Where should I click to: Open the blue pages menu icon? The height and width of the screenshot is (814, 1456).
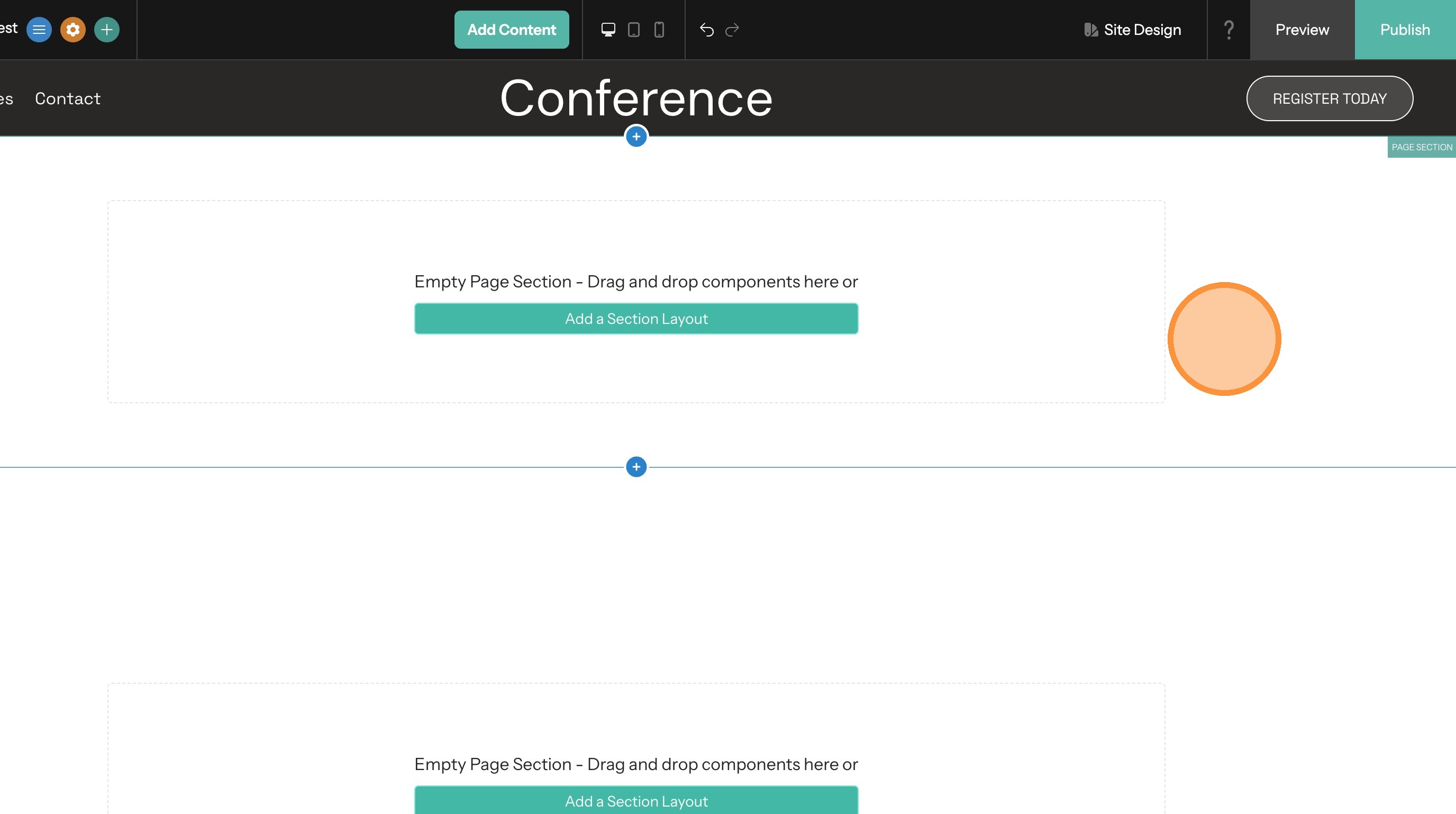(39, 30)
